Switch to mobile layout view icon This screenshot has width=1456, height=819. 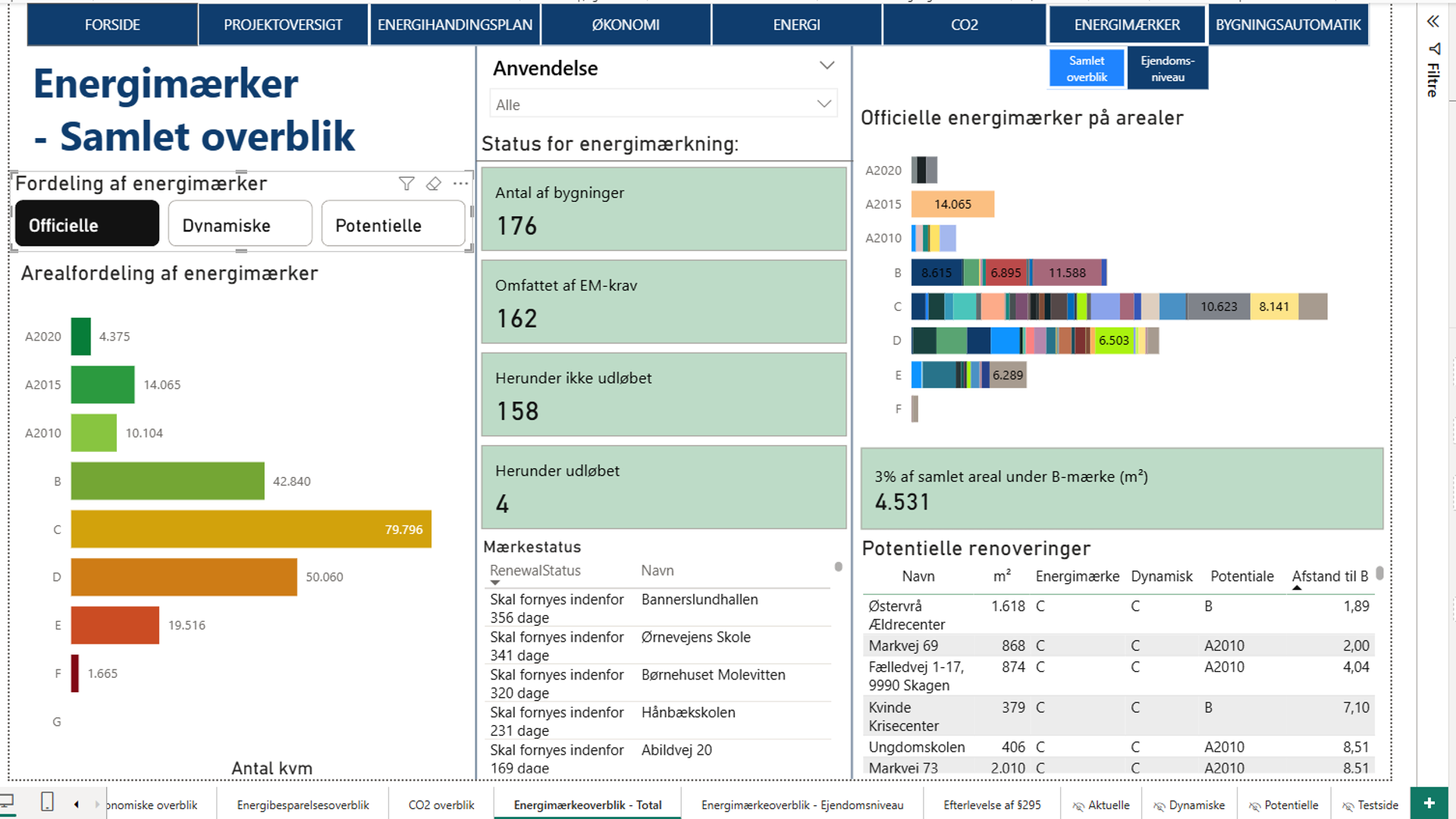[x=47, y=802]
